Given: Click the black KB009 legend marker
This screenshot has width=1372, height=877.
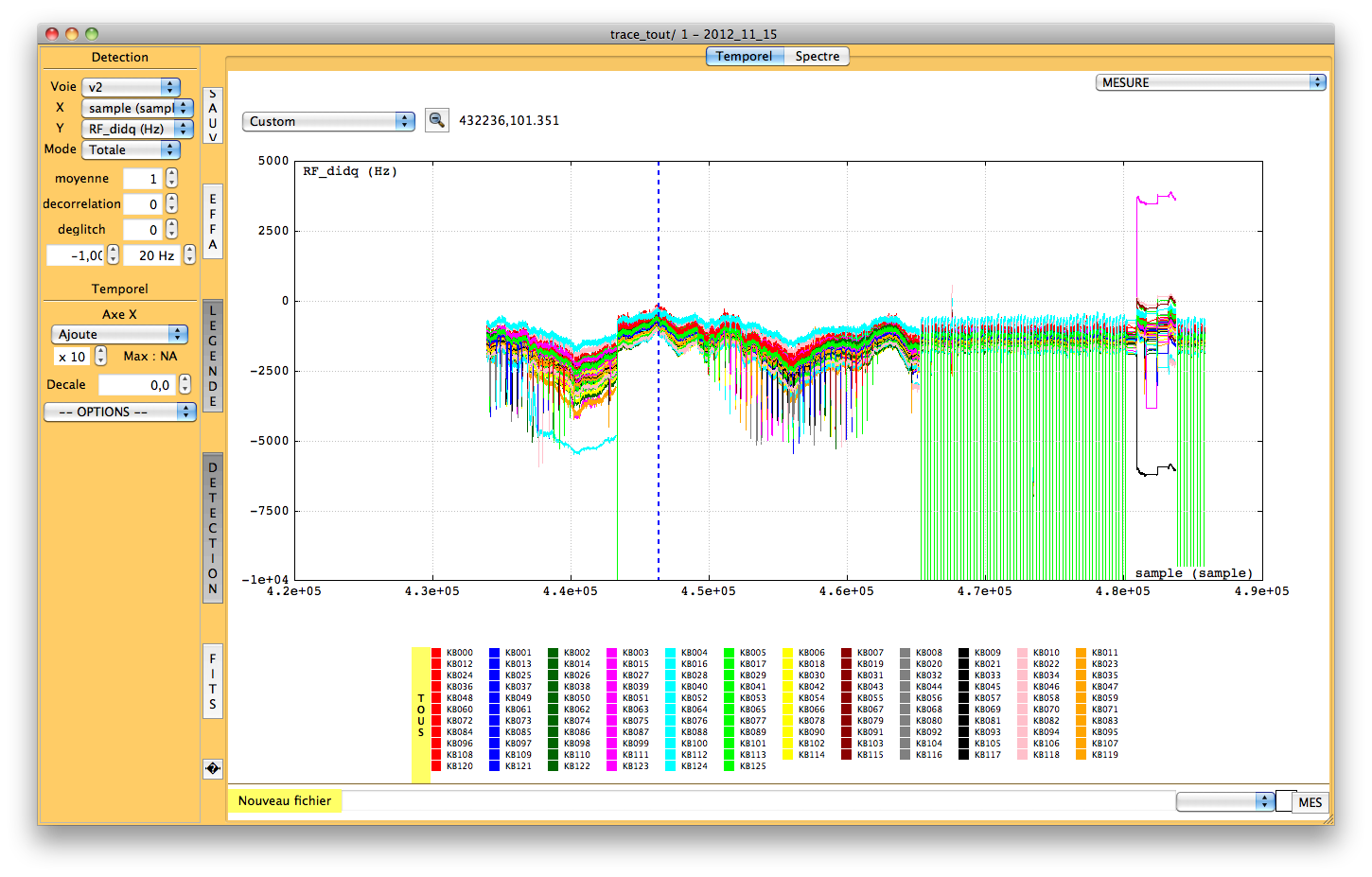Looking at the screenshot, I should coord(963,653).
